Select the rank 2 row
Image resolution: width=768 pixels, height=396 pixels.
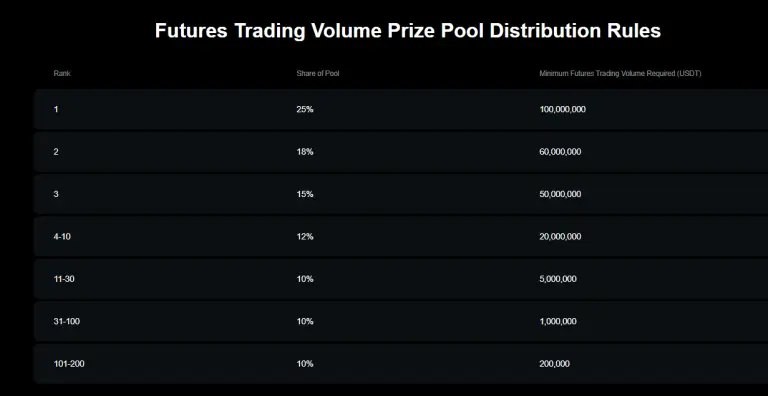click(401, 152)
